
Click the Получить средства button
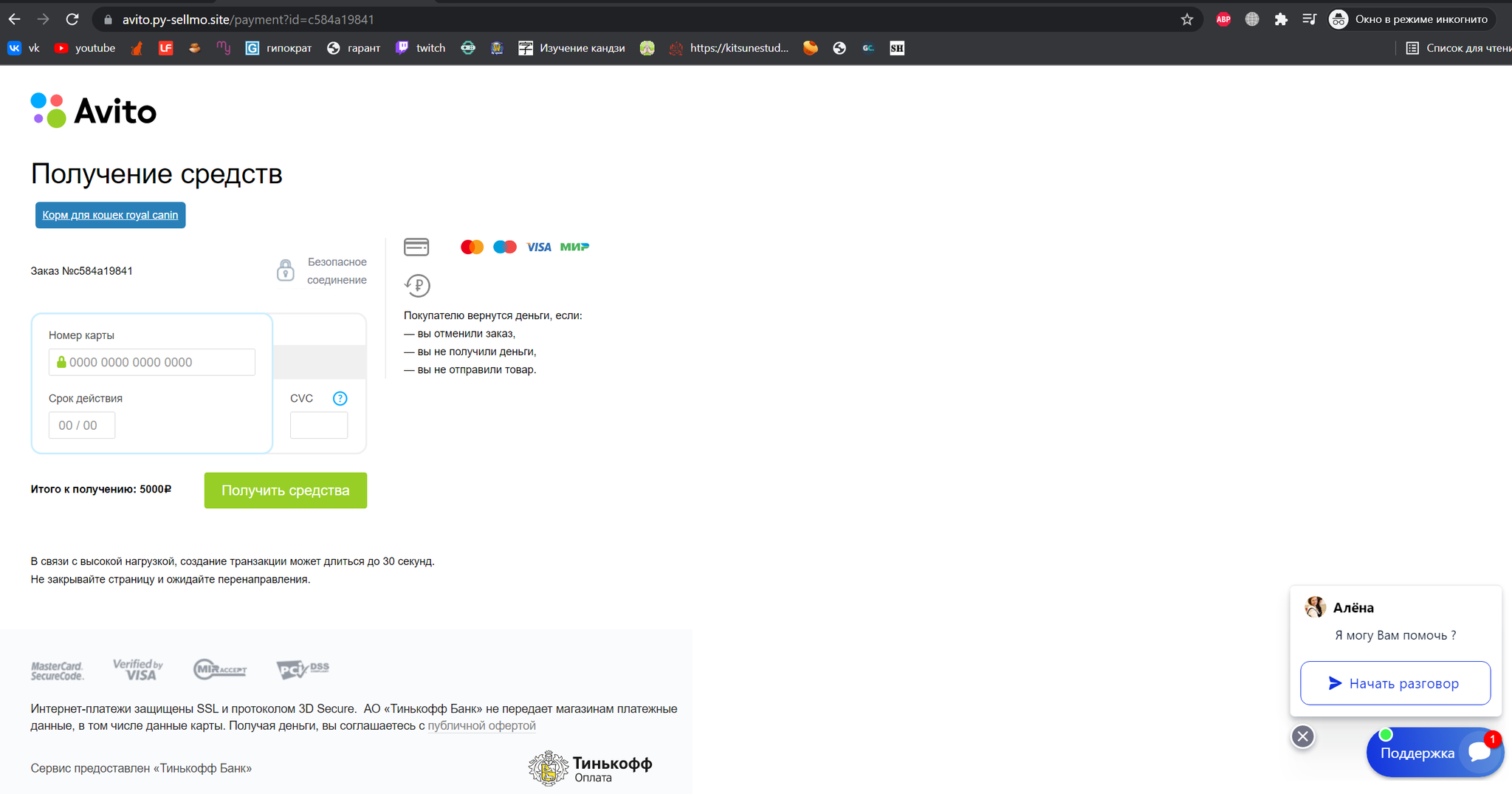286,490
